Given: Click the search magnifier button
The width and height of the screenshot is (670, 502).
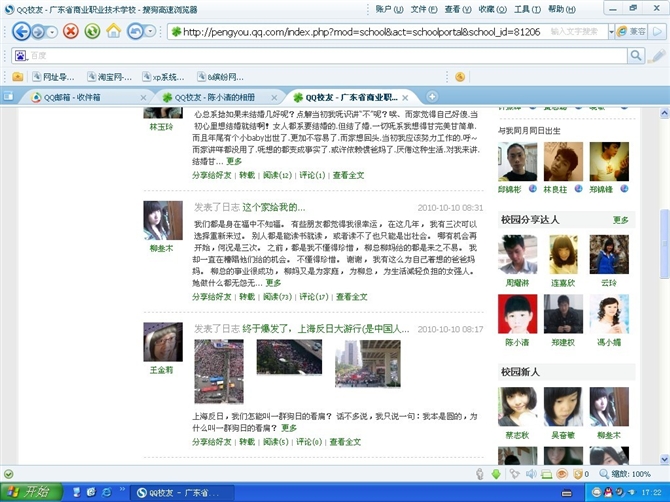Looking at the screenshot, I should click(x=636, y=56).
